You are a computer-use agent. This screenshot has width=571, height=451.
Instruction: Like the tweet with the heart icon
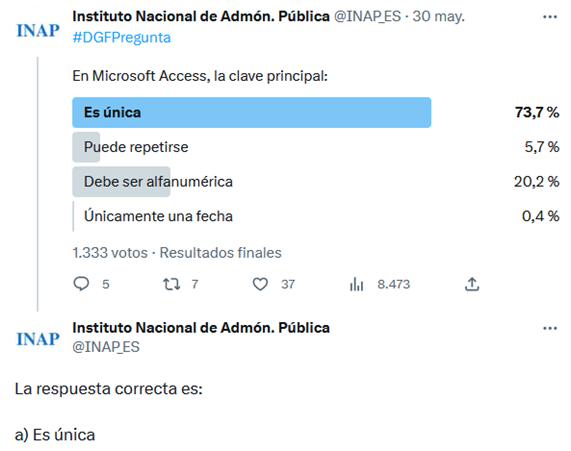pyautogui.click(x=260, y=284)
